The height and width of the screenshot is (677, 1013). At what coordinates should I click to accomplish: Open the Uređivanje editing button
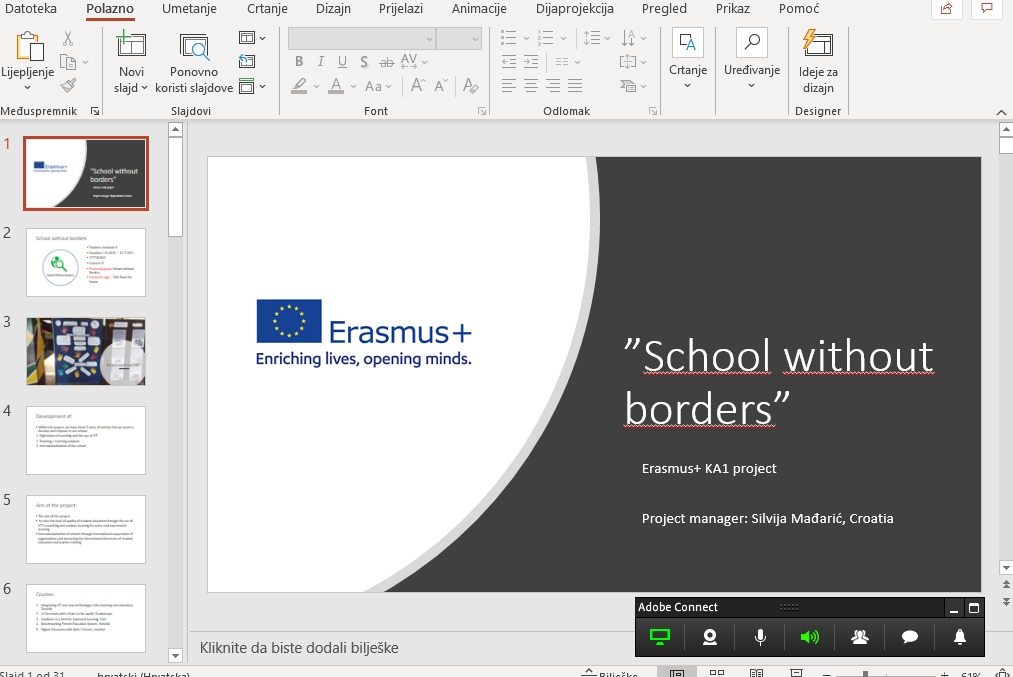tap(752, 60)
